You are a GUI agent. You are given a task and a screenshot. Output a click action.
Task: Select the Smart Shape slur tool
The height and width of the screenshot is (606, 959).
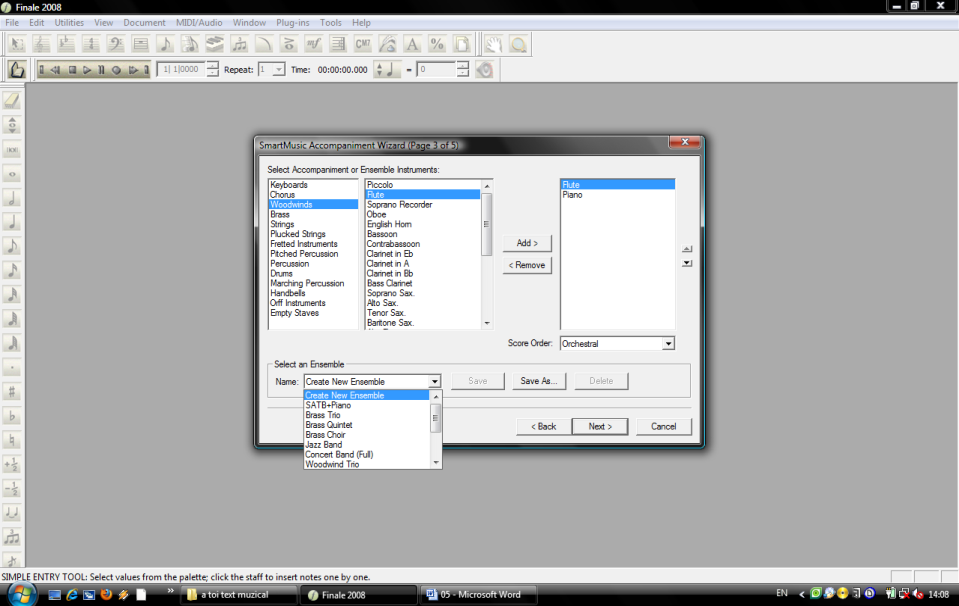(264, 44)
